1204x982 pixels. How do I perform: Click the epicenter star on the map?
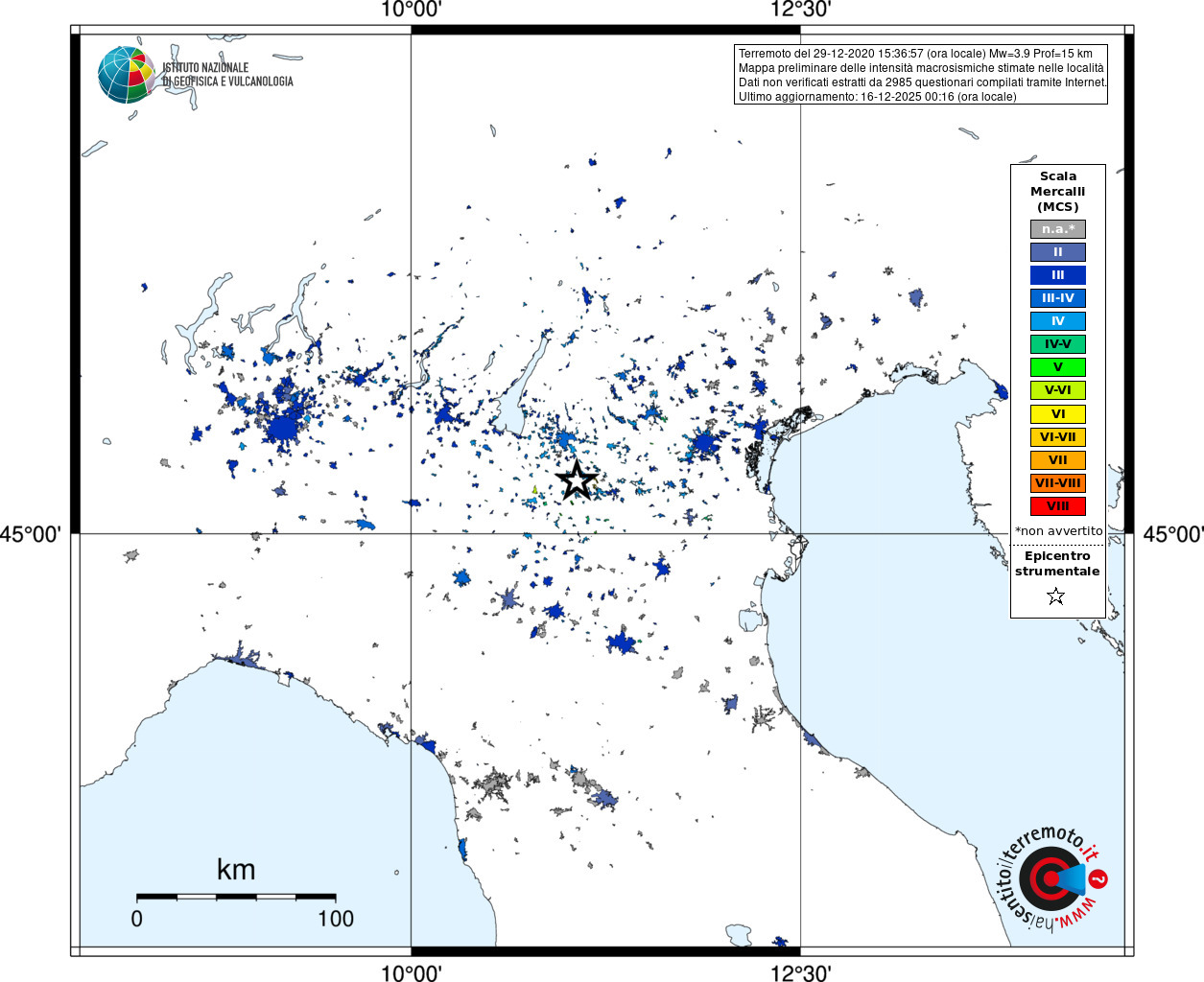coord(577,479)
